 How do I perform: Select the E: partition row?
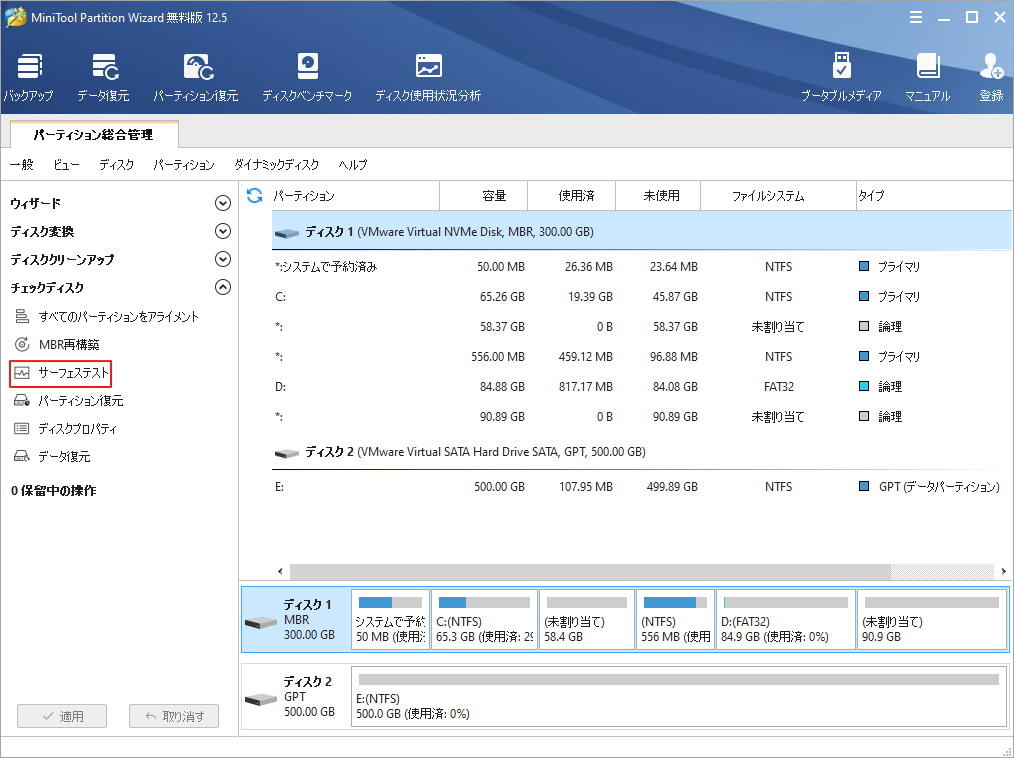(x=642, y=486)
